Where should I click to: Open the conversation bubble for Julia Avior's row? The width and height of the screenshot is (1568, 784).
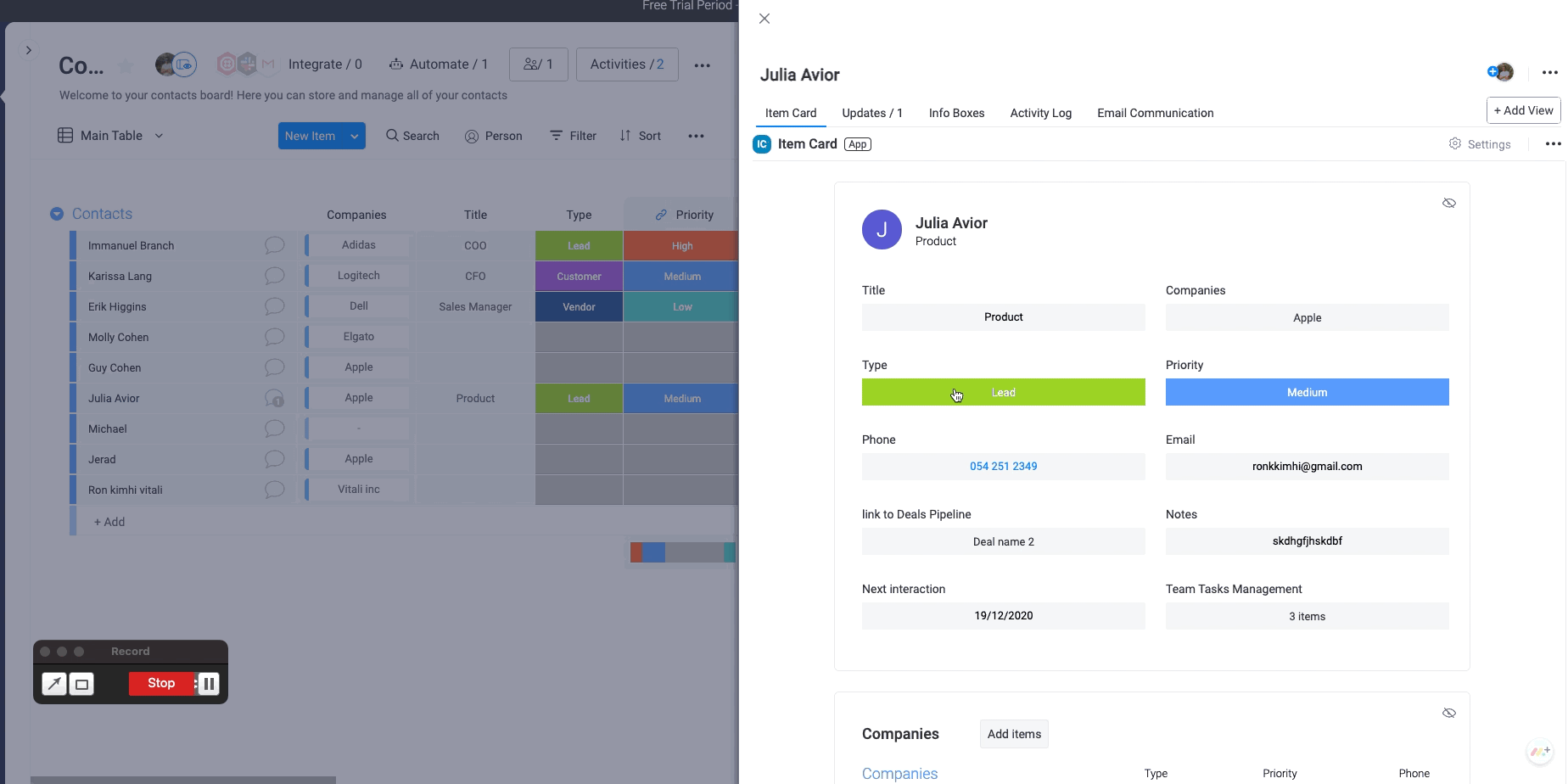(x=274, y=398)
